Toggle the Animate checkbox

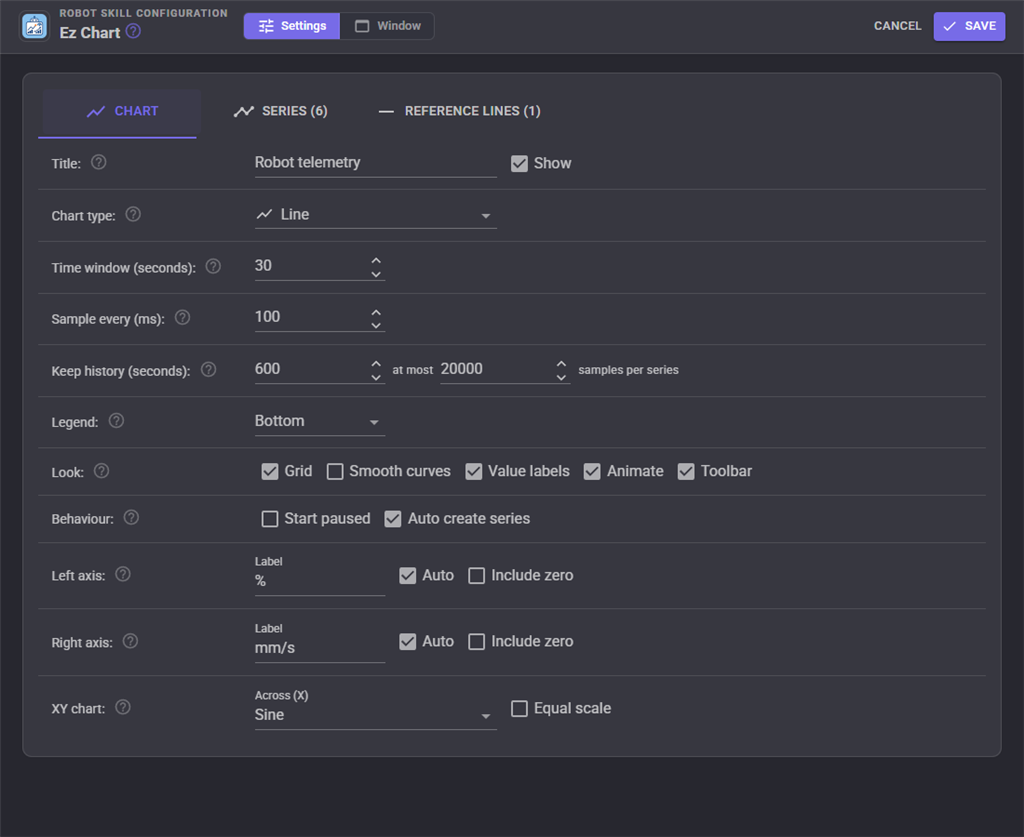tap(592, 471)
